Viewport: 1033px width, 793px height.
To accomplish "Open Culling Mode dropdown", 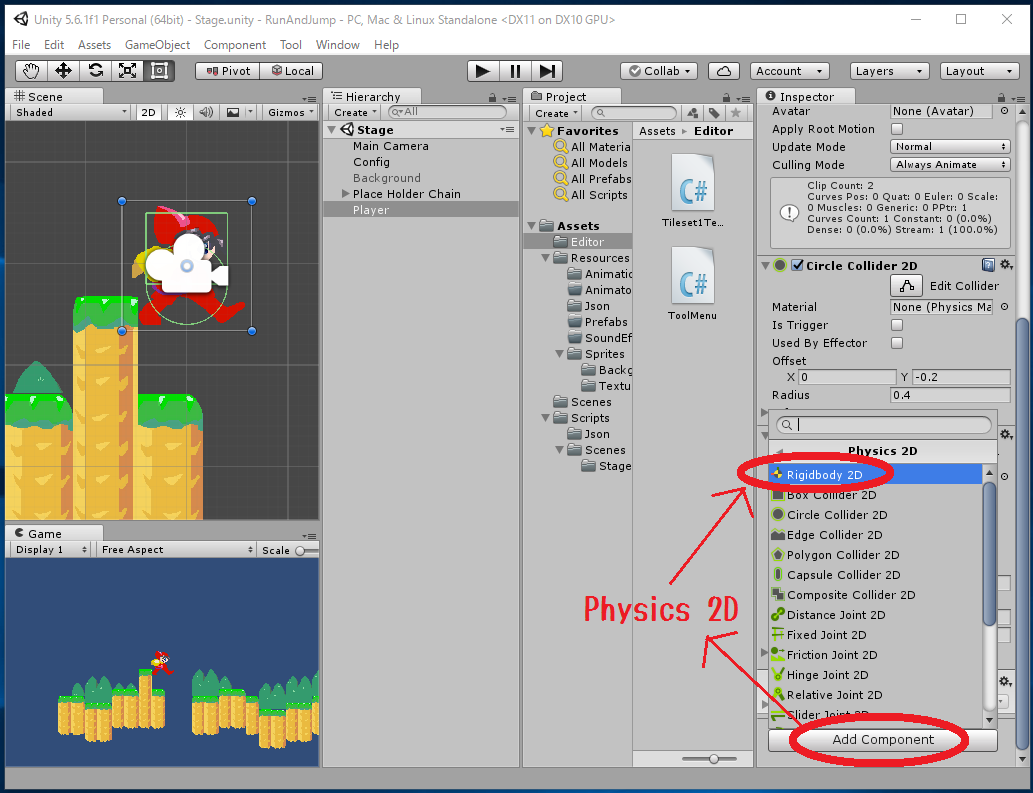I will point(950,164).
